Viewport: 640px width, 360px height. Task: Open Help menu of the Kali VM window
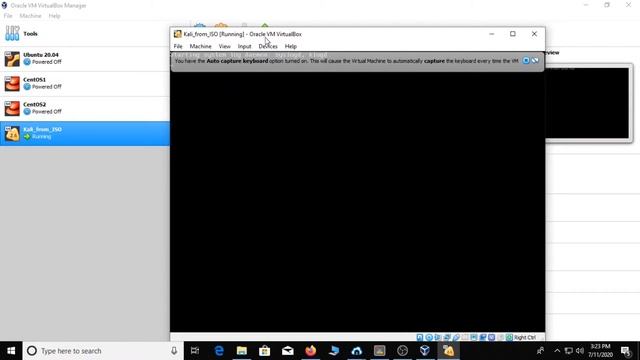(291, 46)
